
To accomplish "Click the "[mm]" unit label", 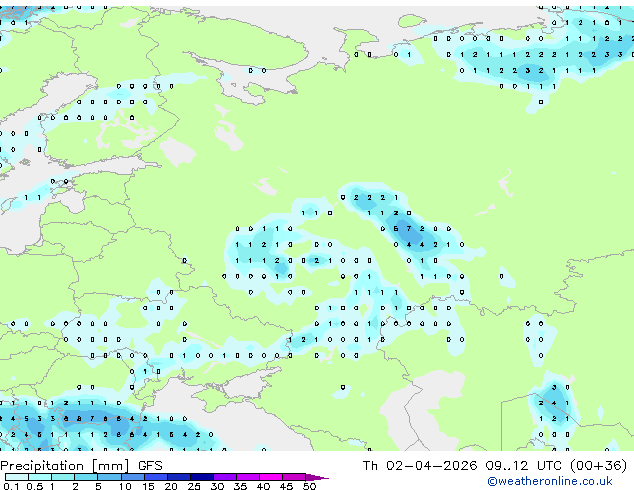I will [x=110, y=466].
